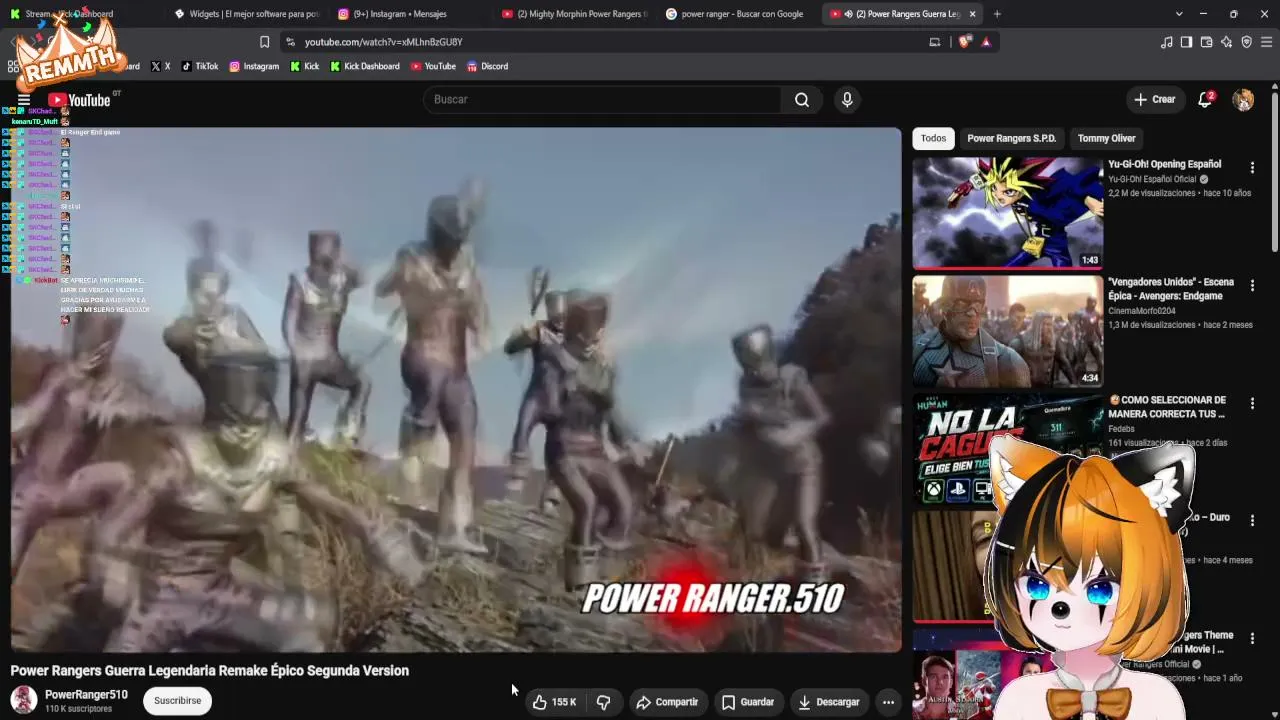Open the YouTube bookmark
This screenshot has width=1280, height=720.
[x=433, y=66]
